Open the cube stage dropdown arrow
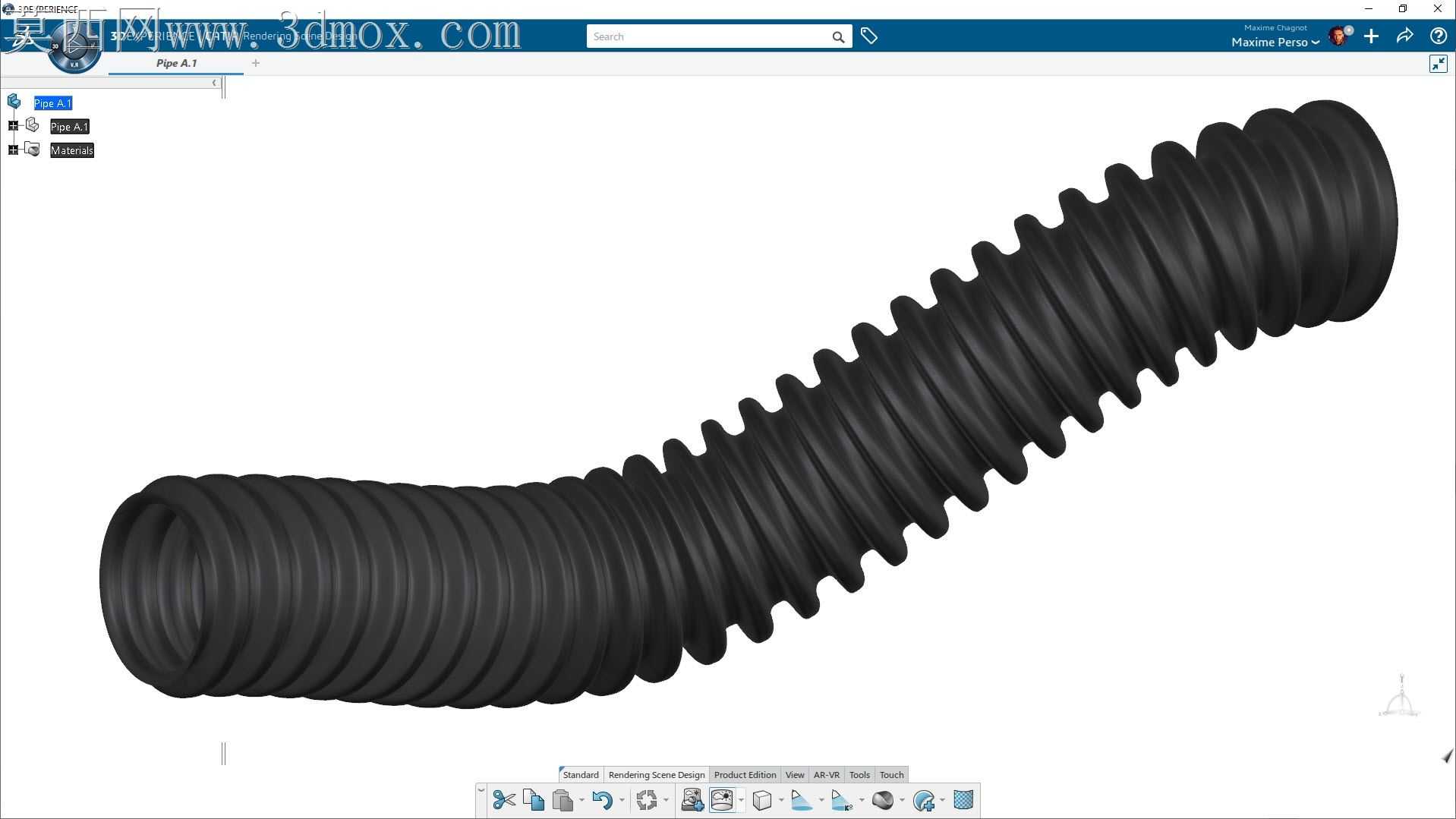Image resolution: width=1456 pixels, height=819 pixels. (781, 800)
